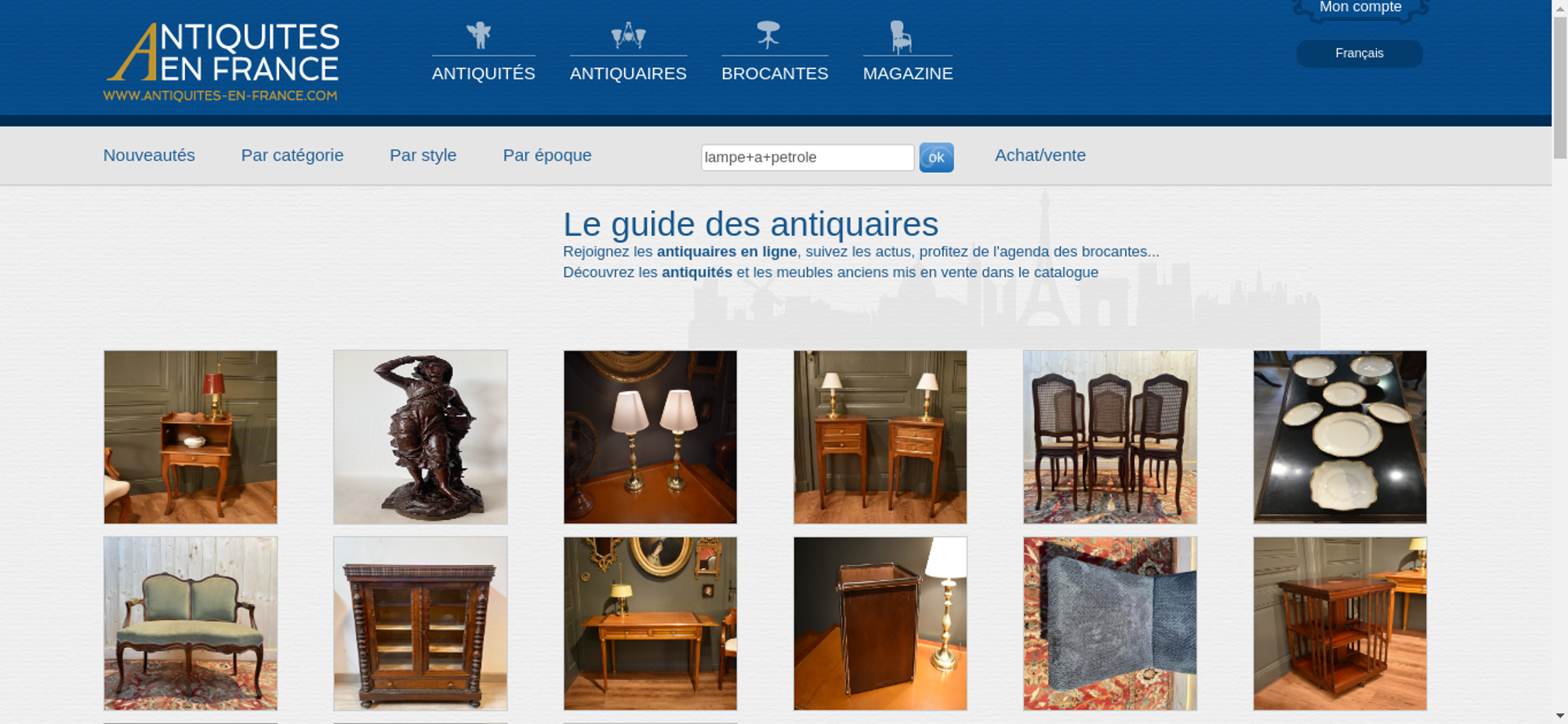Open the bronze woman statue thumbnail
Viewport: 1568px width, 724px height.
point(420,437)
